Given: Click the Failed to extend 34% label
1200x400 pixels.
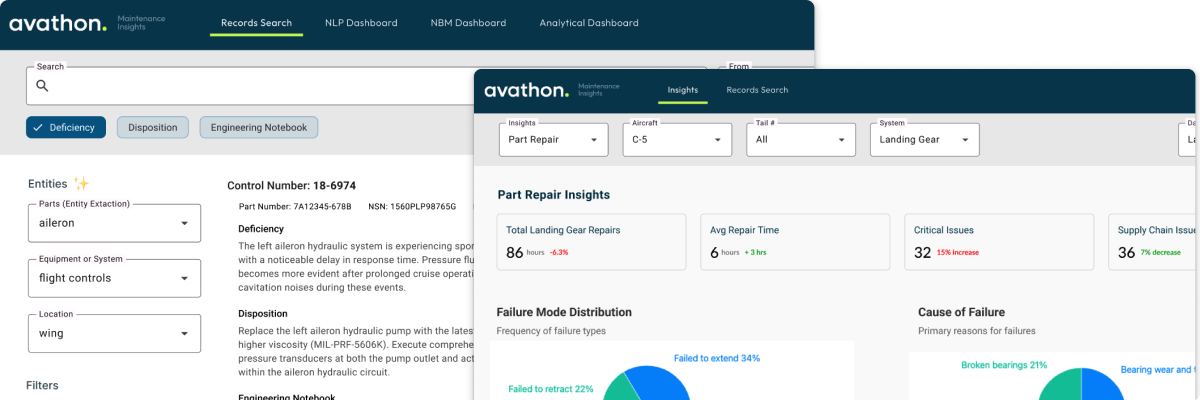Looking at the screenshot, I should click(717, 357).
